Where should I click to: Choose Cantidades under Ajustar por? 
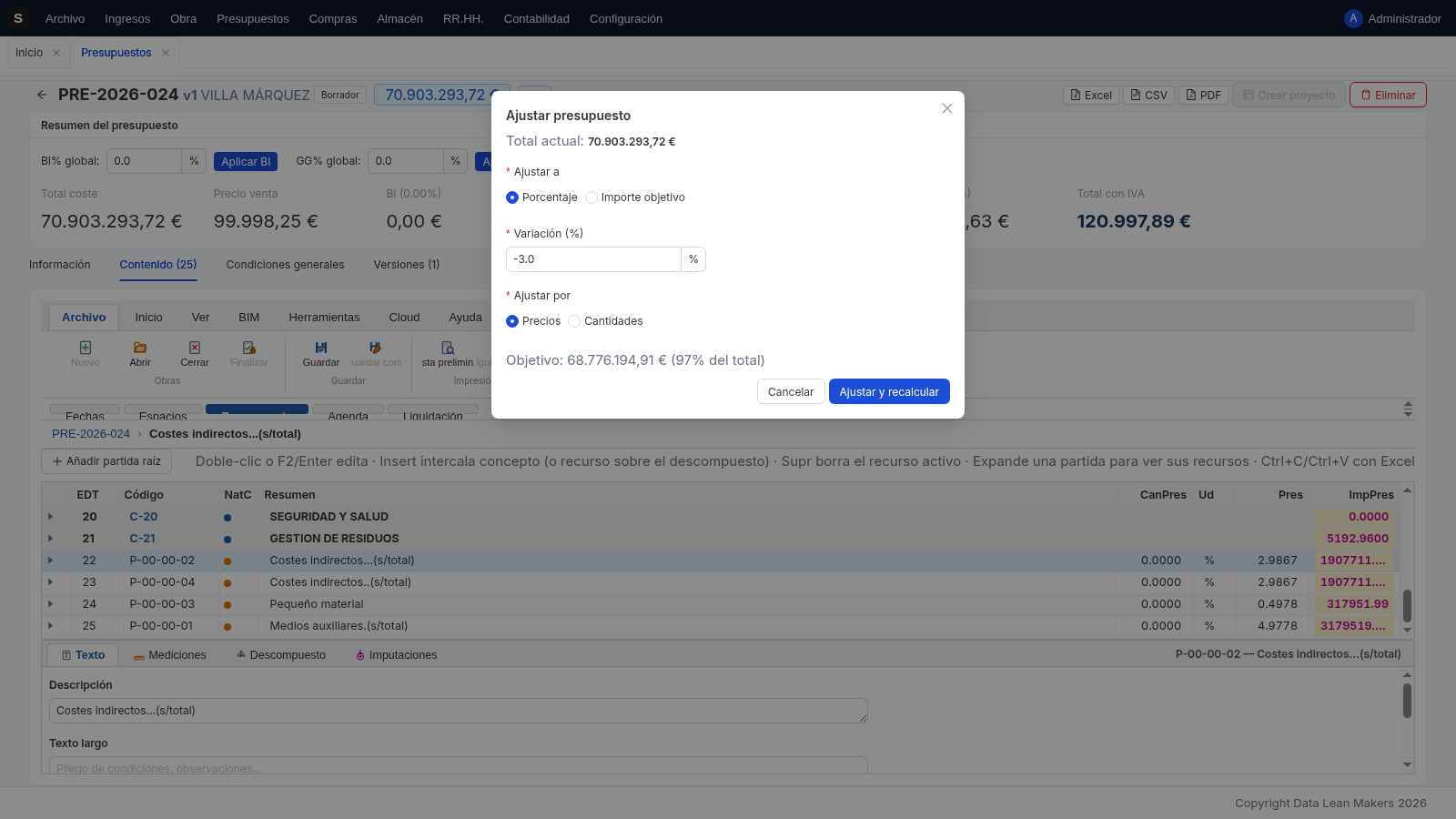(574, 321)
